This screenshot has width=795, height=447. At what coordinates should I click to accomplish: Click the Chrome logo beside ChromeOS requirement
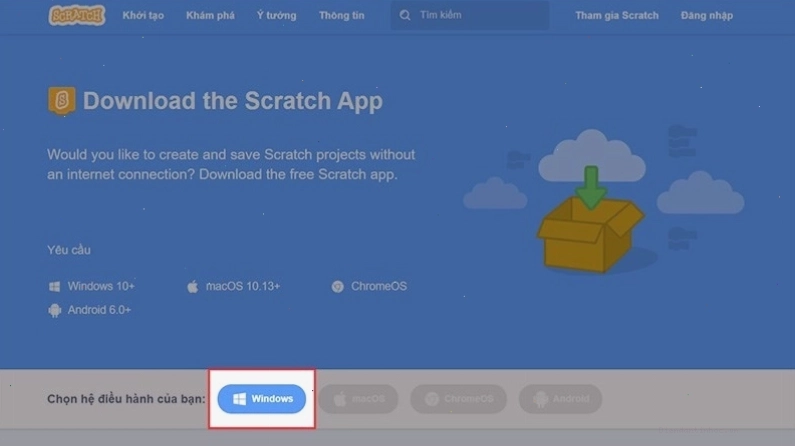coord(337,286)
